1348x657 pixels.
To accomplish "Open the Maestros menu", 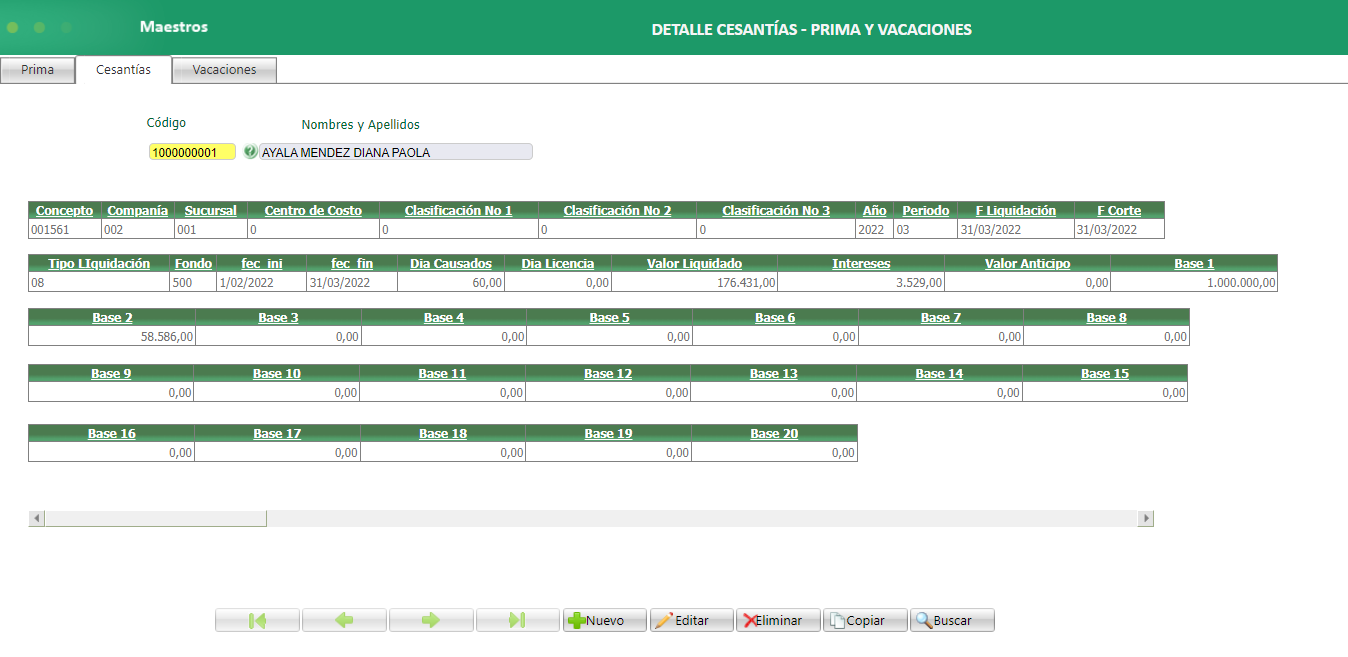I will pyautogui.click(x=174, y=27).
